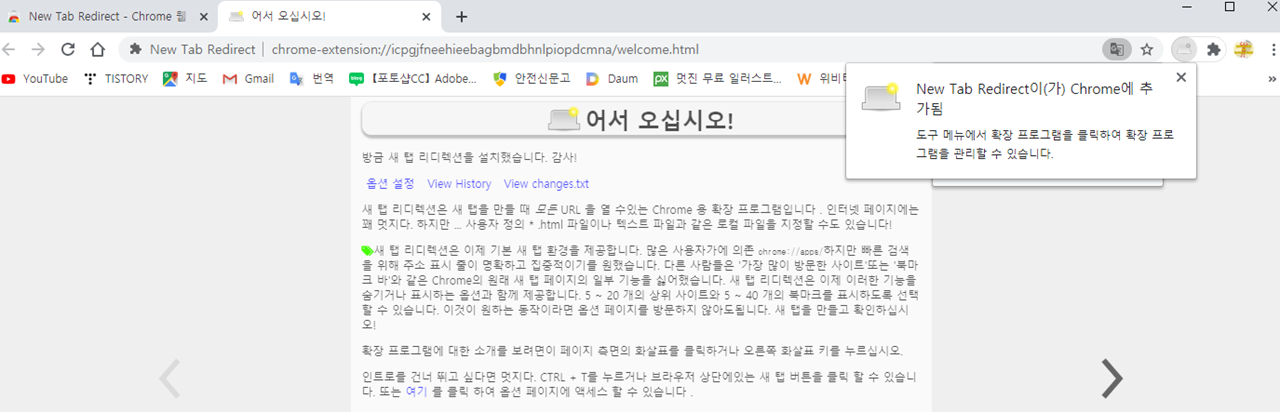Bookmark this page with the star icon
Viewport: 1280px width, 412px height.
pyautogui.click(x=1147, y=49)
